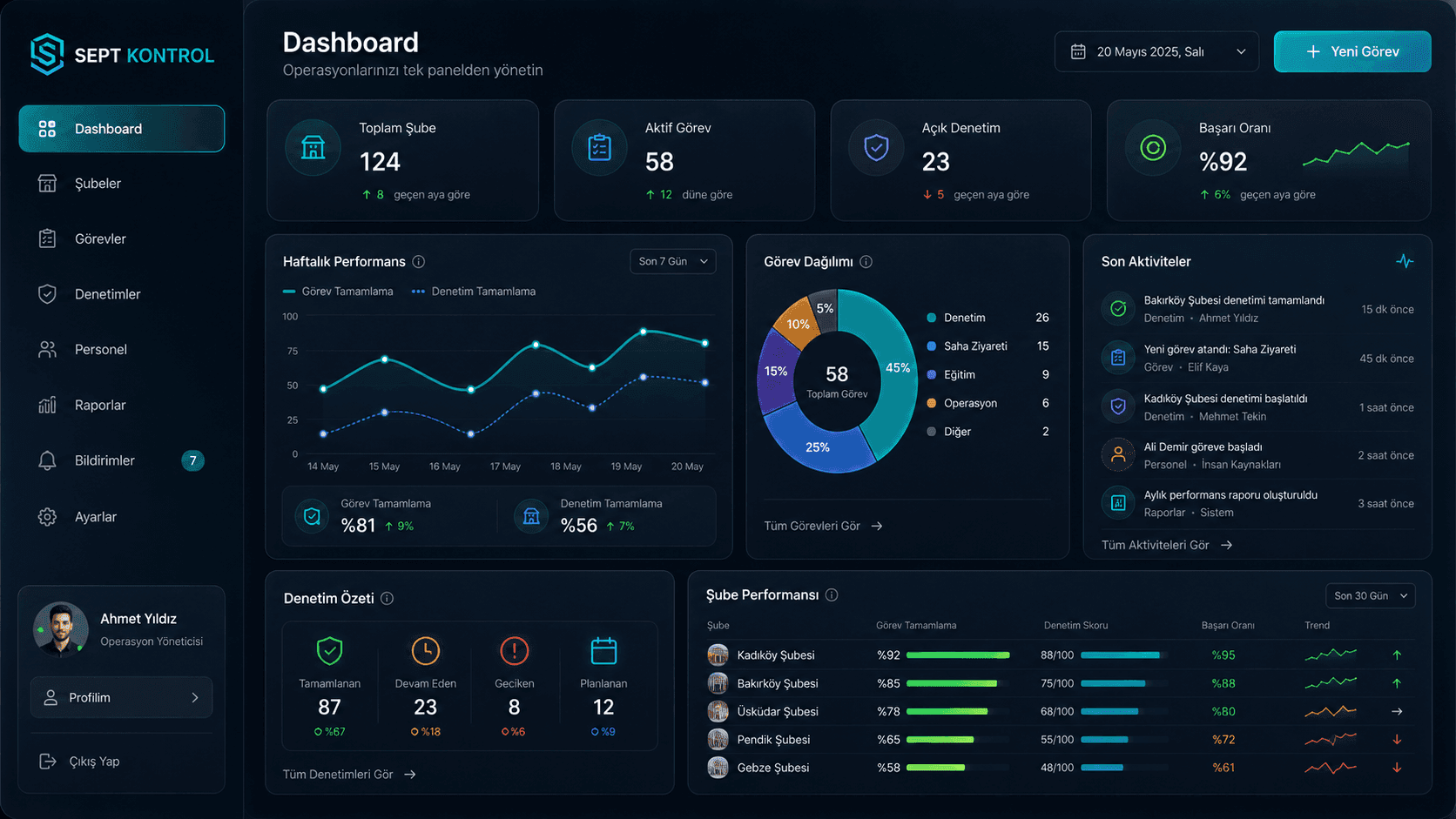This screenshot has height=819, width=1456.
Task: Click the Bakırköy denetimi tamamlandı check icon
Action: click(x=1118, y=308)
